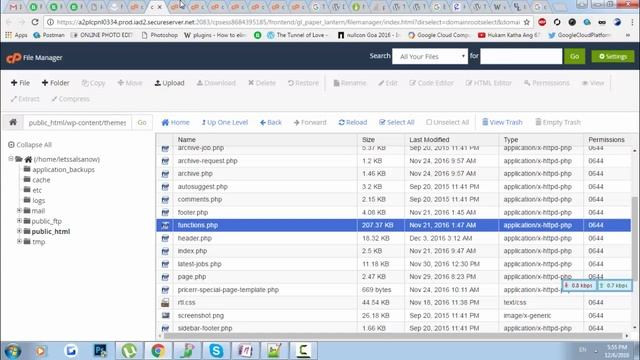This screenshot has width=640, height=360.
Task: Click View Trash
Action: pos(502,122)
